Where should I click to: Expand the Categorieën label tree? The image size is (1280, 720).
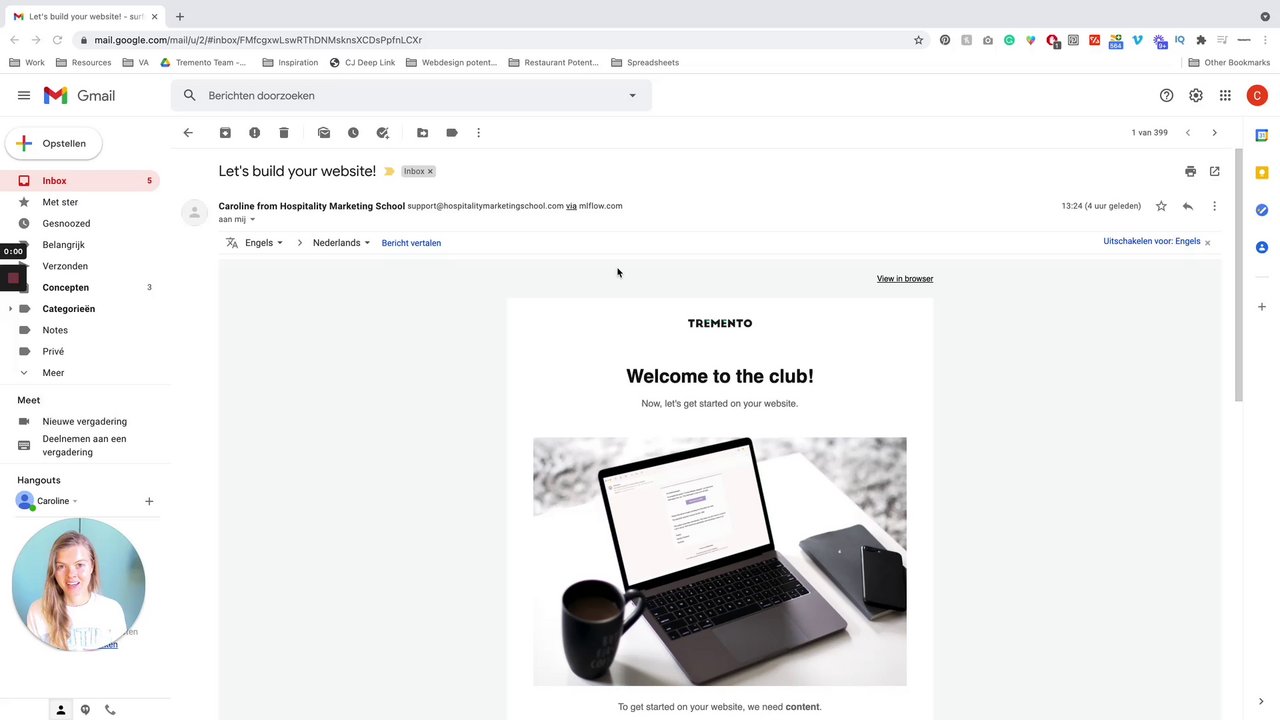[x=11, y=309]
